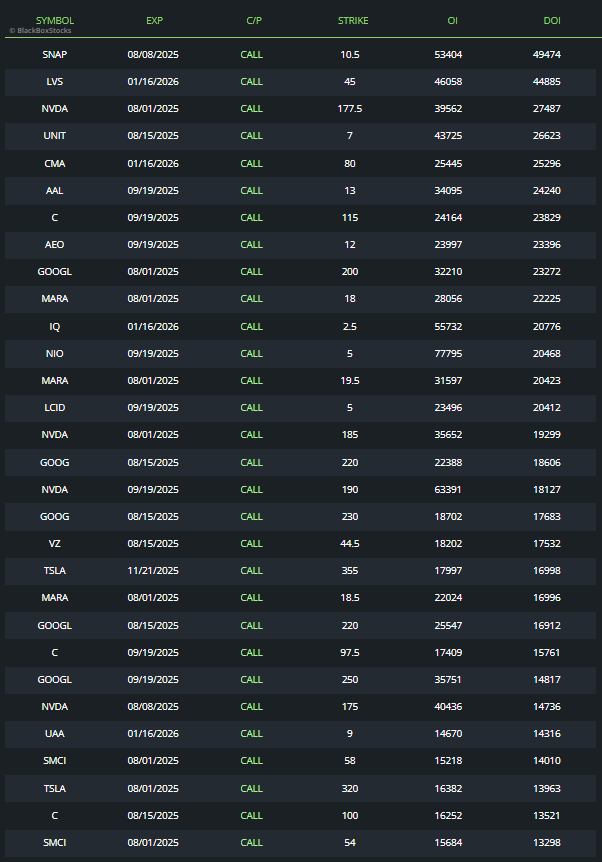Click the 10.5 strike value
Screen dimensions: 602x862
(350, 54)
